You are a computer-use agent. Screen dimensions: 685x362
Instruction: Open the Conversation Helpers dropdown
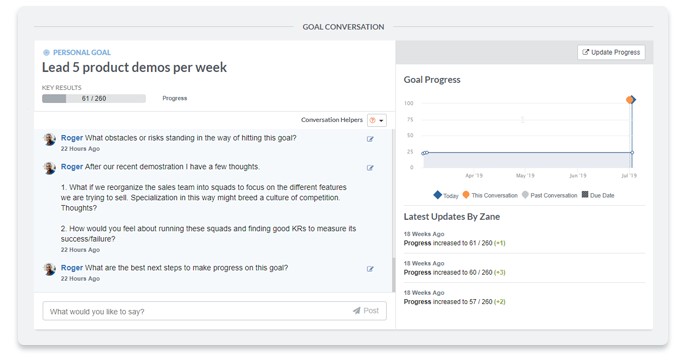coord(377,120)
